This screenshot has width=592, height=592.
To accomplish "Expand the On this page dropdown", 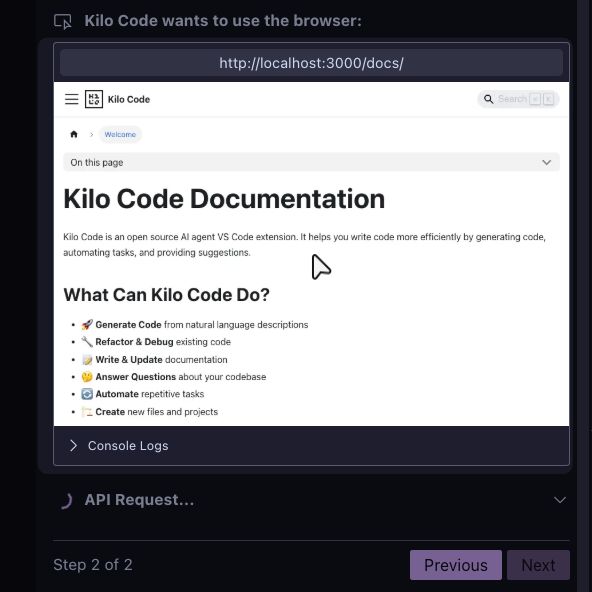I will point(311,162).
